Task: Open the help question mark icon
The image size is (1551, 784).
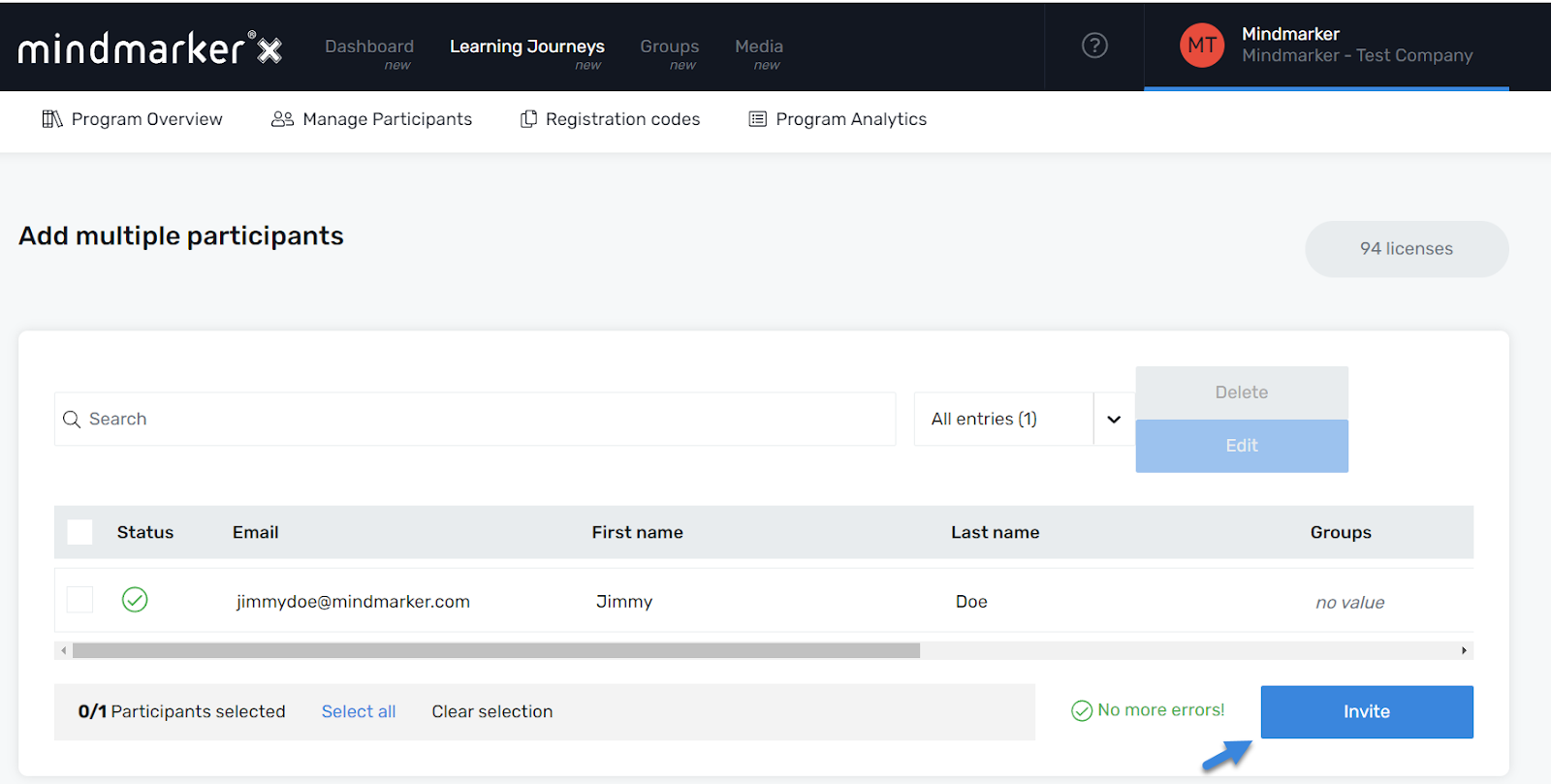Action: click(x=1094, y=46)
